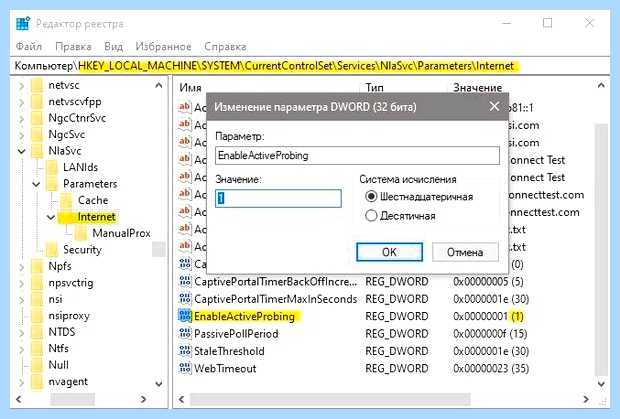Expand the NTDS tree node
This screenshot has height=419, width=620.
[22, 332]
